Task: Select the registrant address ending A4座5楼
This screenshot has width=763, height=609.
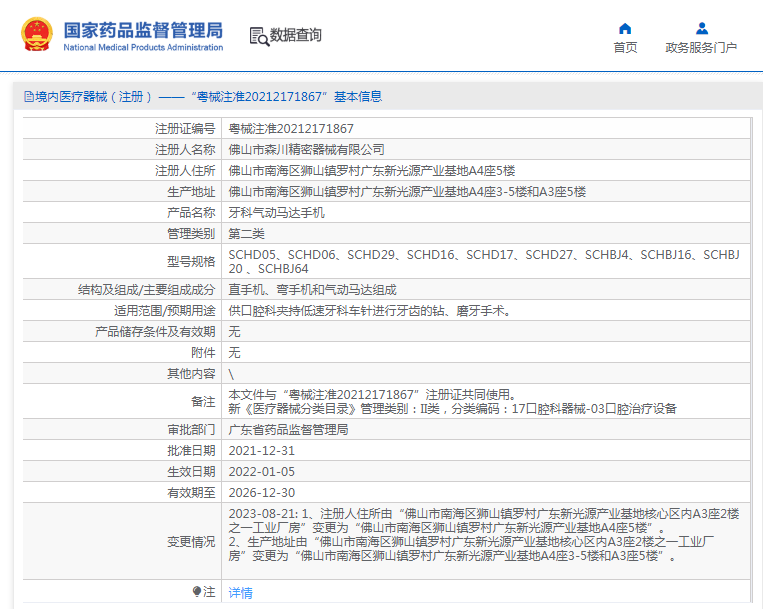Action: coord(372,171)
